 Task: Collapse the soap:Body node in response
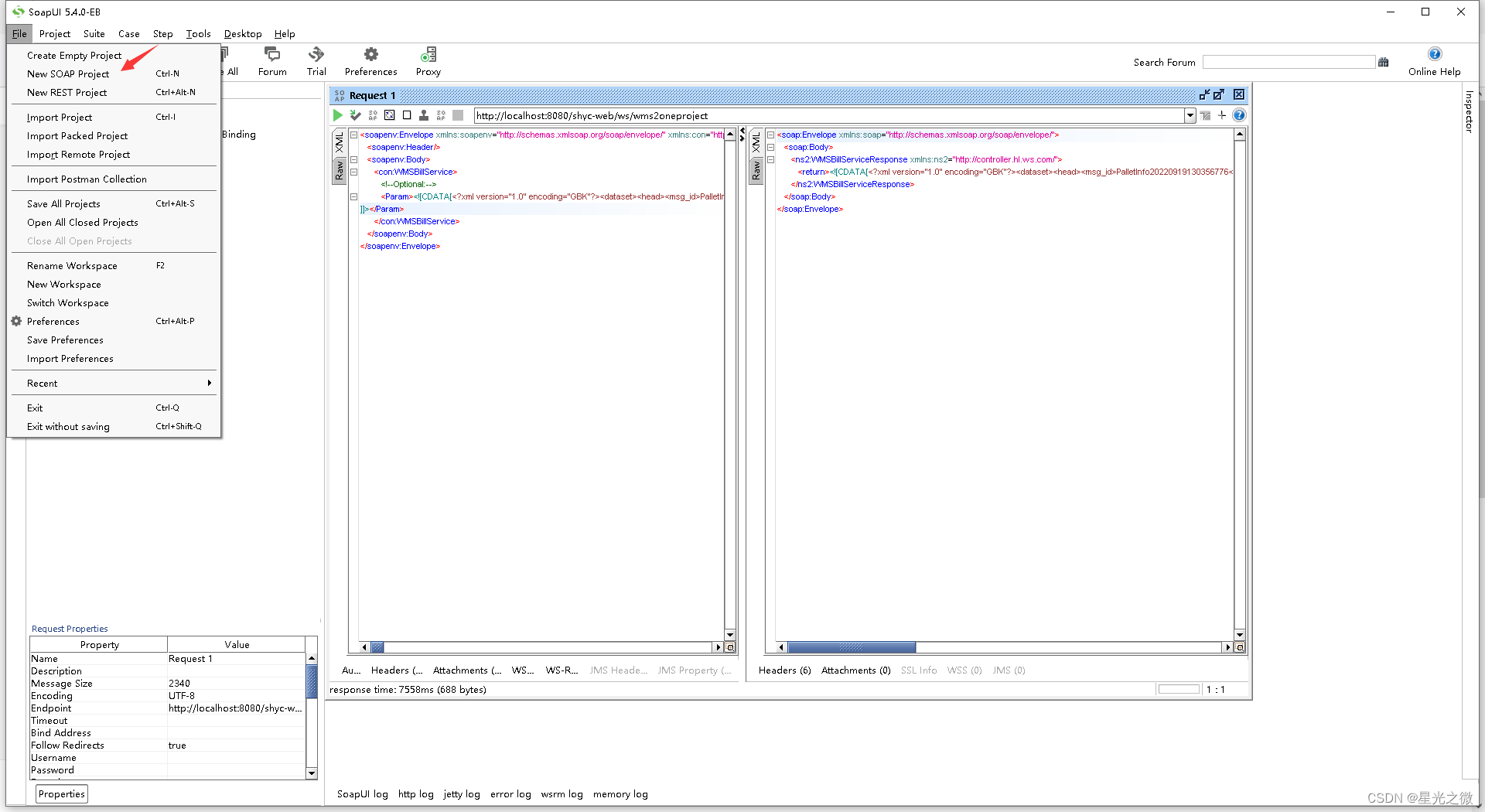pyautogui.click(x=770, y=147)
